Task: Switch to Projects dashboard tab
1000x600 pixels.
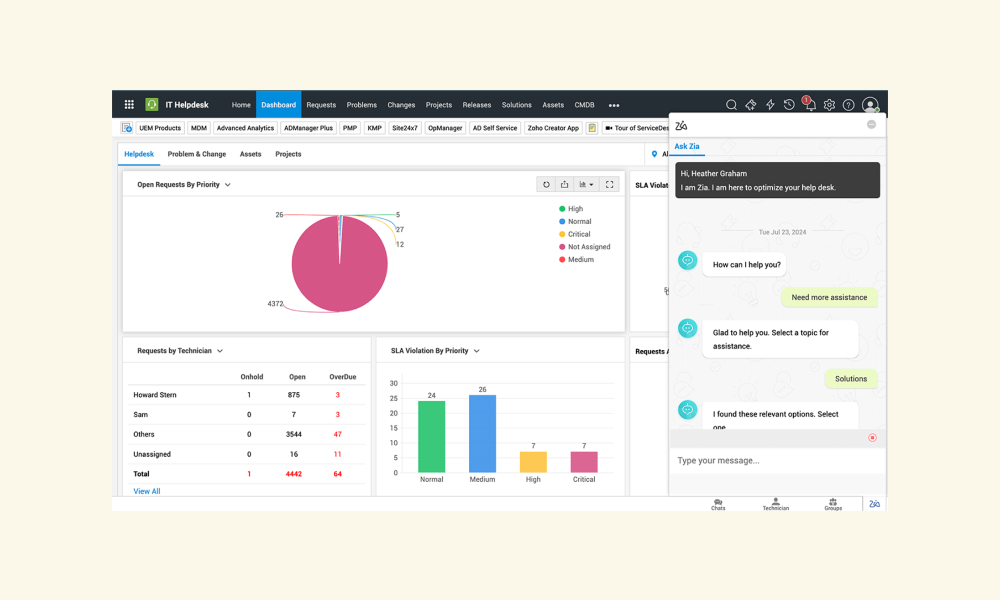Action: coord(288,154)
